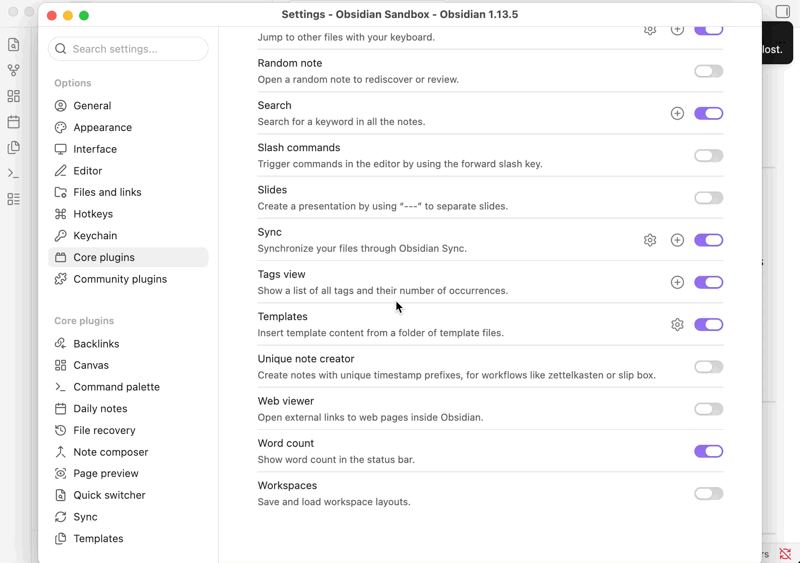800x563 pixels.
Task: Turn on the Slides plugin switch
Action: [708, 198]
